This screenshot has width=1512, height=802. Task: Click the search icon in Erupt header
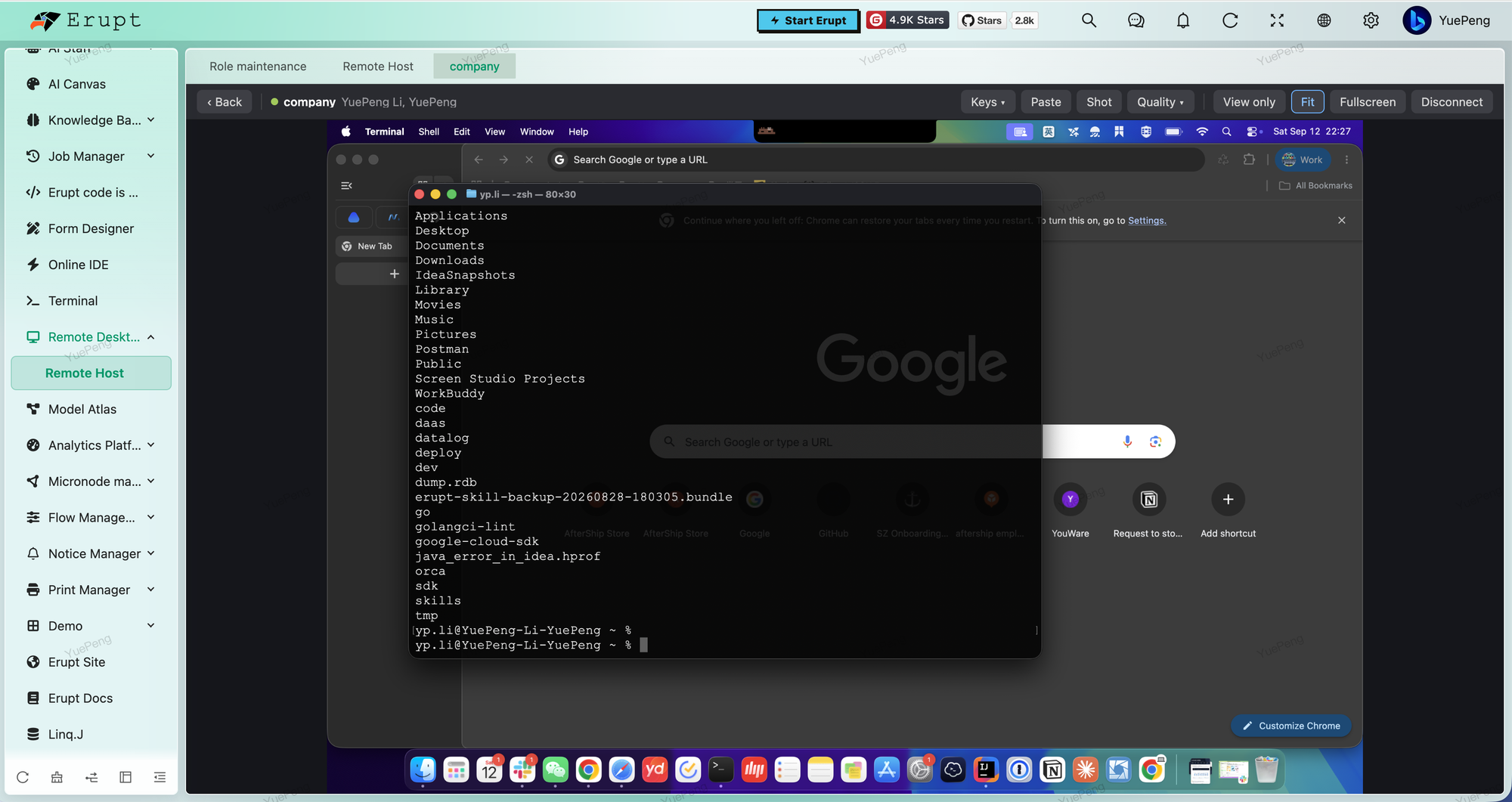click(x=1089, y=20)
